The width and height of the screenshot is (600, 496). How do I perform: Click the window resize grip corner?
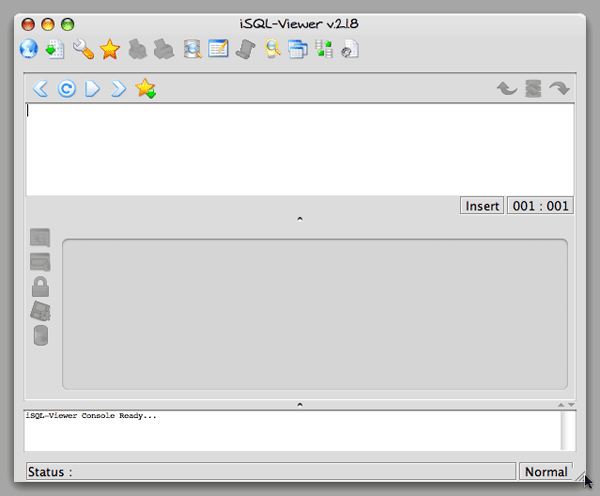click(580, 476)
